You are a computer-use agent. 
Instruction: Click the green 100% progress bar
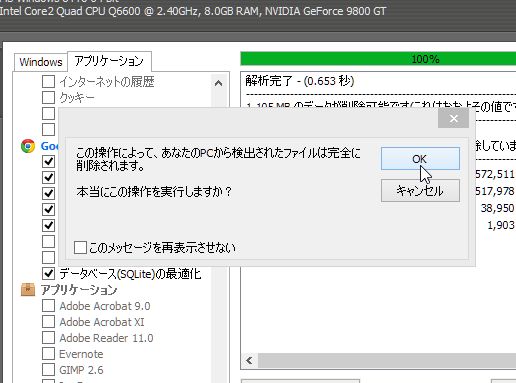(x=378, y=59)
